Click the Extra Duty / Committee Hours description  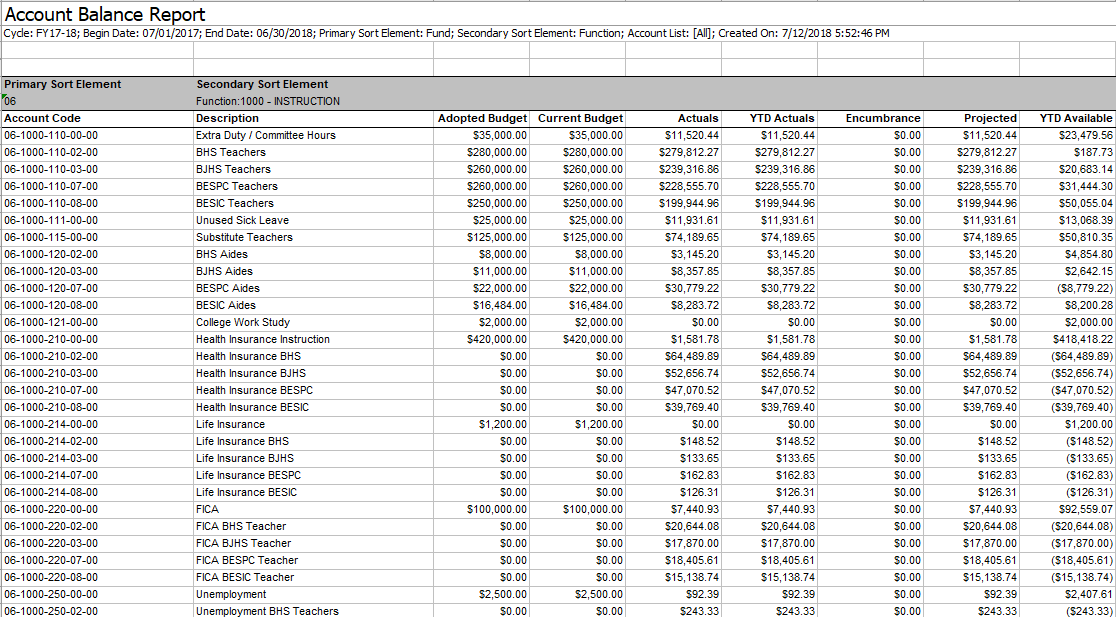click(x=265, y=135)
